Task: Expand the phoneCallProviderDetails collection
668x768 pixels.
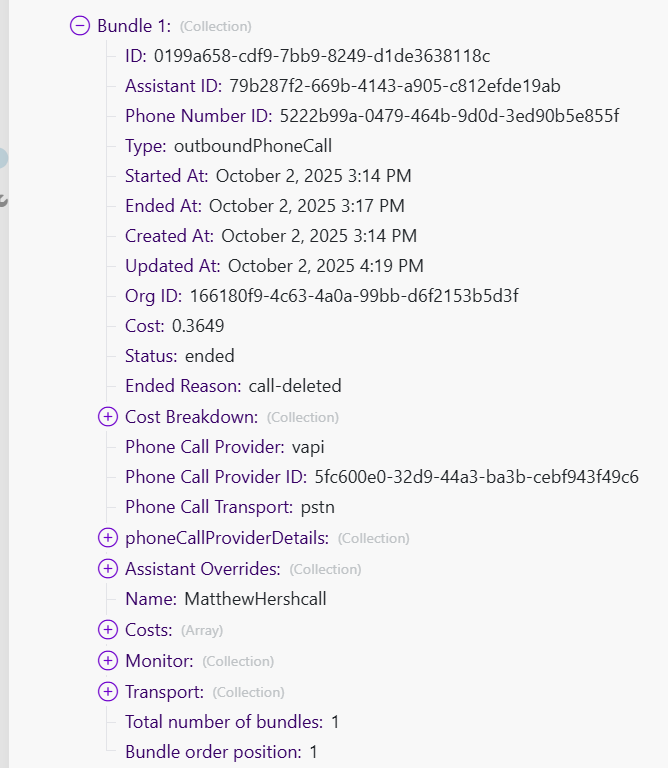Action: click(x=108, y=538)
